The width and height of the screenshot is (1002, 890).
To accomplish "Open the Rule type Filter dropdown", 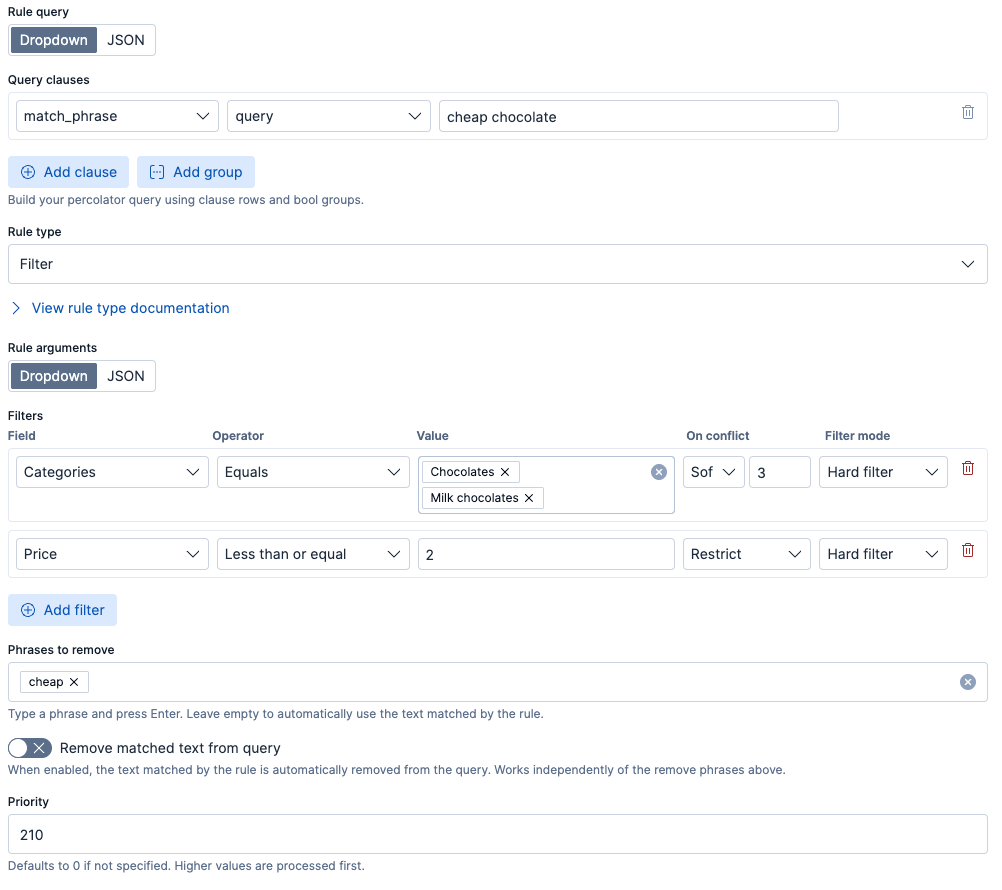I will pos(498,264).
